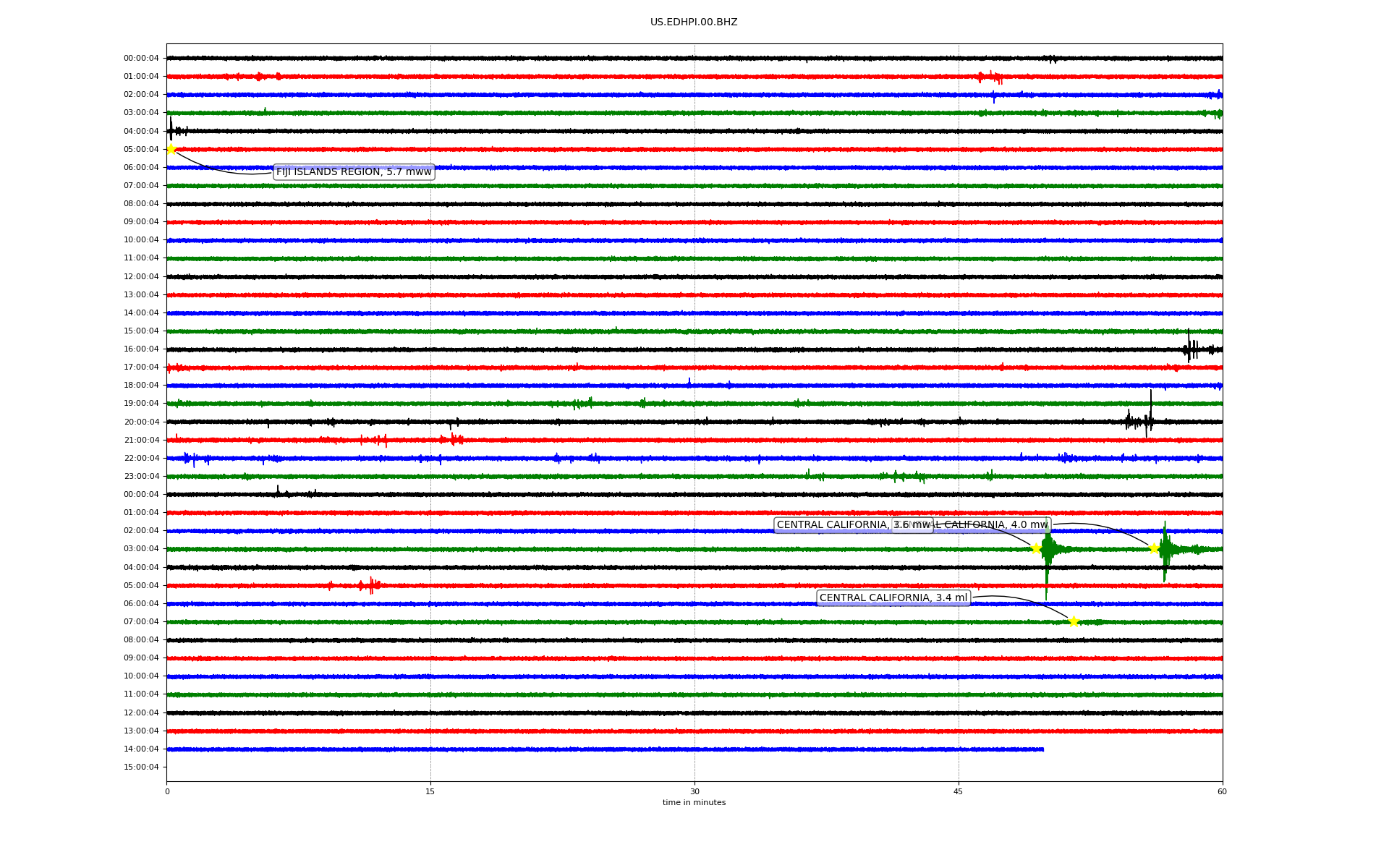This screenshot has width=1389, height=868.
Task: Click the Central California 3.4 ml star marker
Action: click(1074, 621)
